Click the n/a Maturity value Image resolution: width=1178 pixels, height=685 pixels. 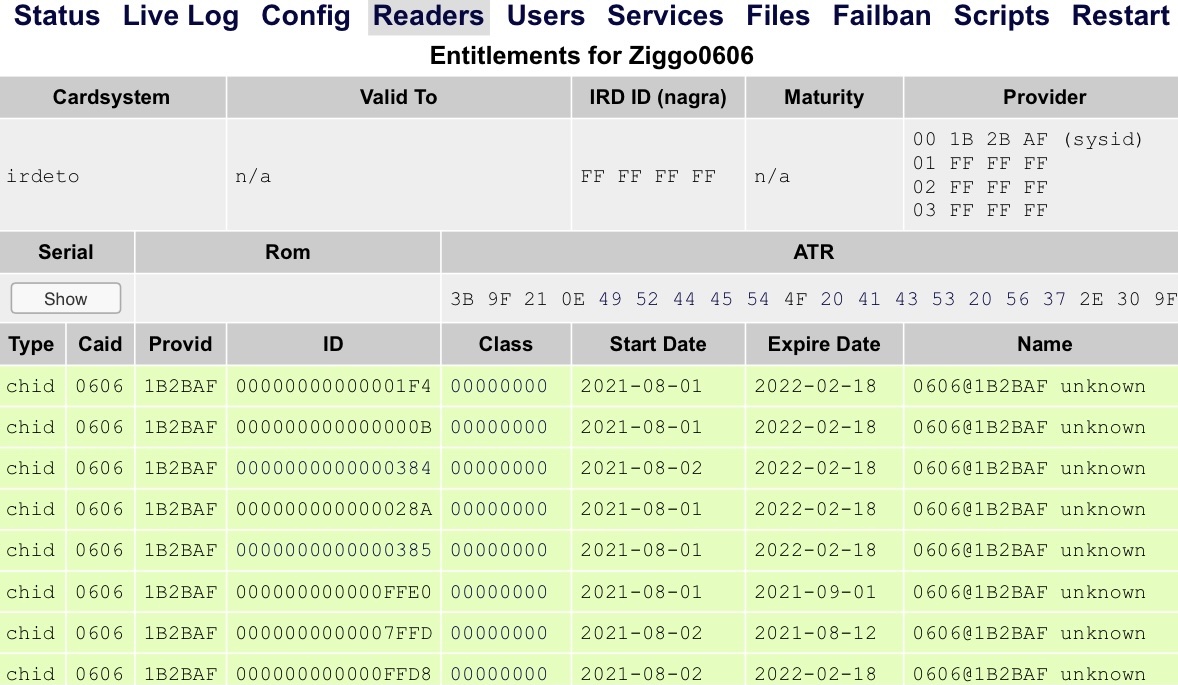(772, 177)
